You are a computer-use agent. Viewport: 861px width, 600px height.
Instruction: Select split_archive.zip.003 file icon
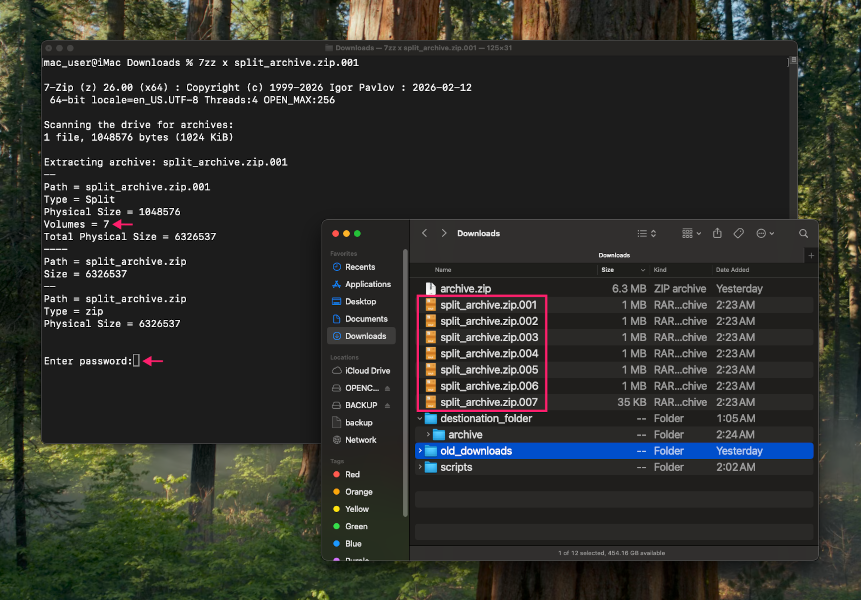[430, 337]
